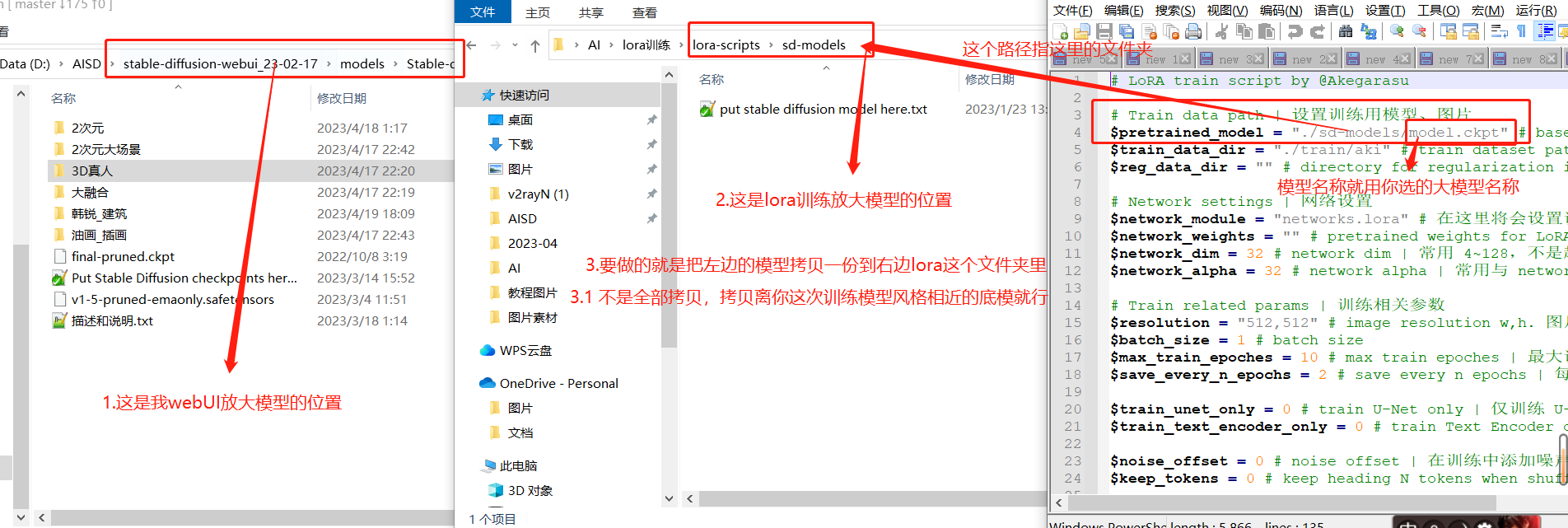Click the New file icon in Notepad++ toolbar
Image resolution: width=1568 pixels, height=528 pixels.
pos(1061,31)
